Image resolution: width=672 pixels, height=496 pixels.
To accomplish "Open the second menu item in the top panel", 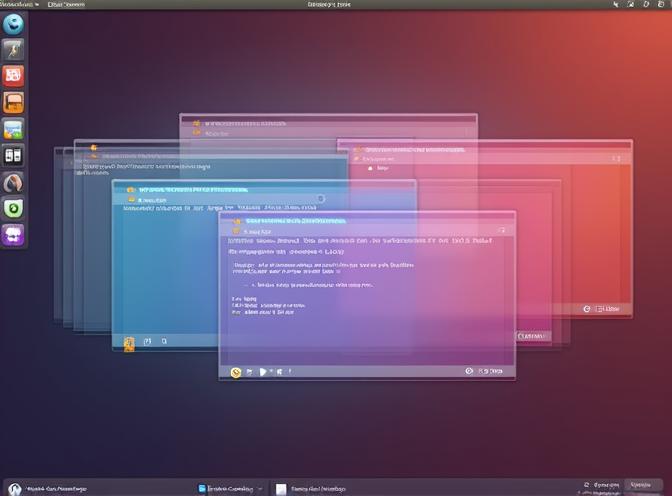I will (66, 5).
